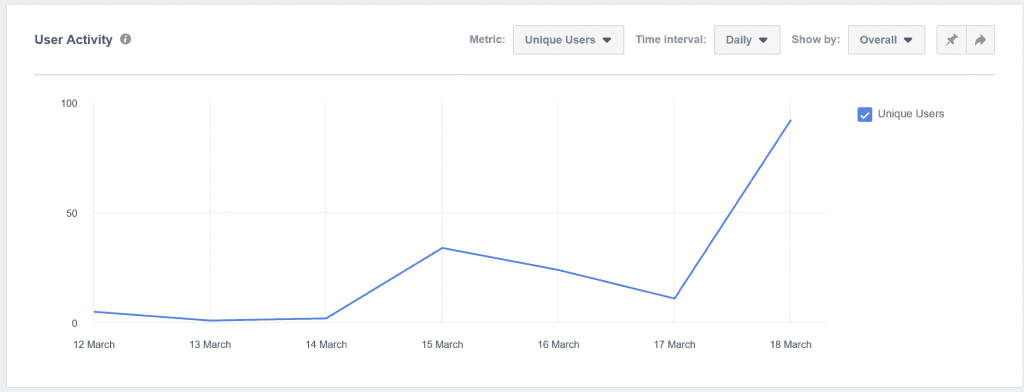This screenshot has height=392, width=1024.
Task: Click the data point at 15 March
Action: coord(442,248)
